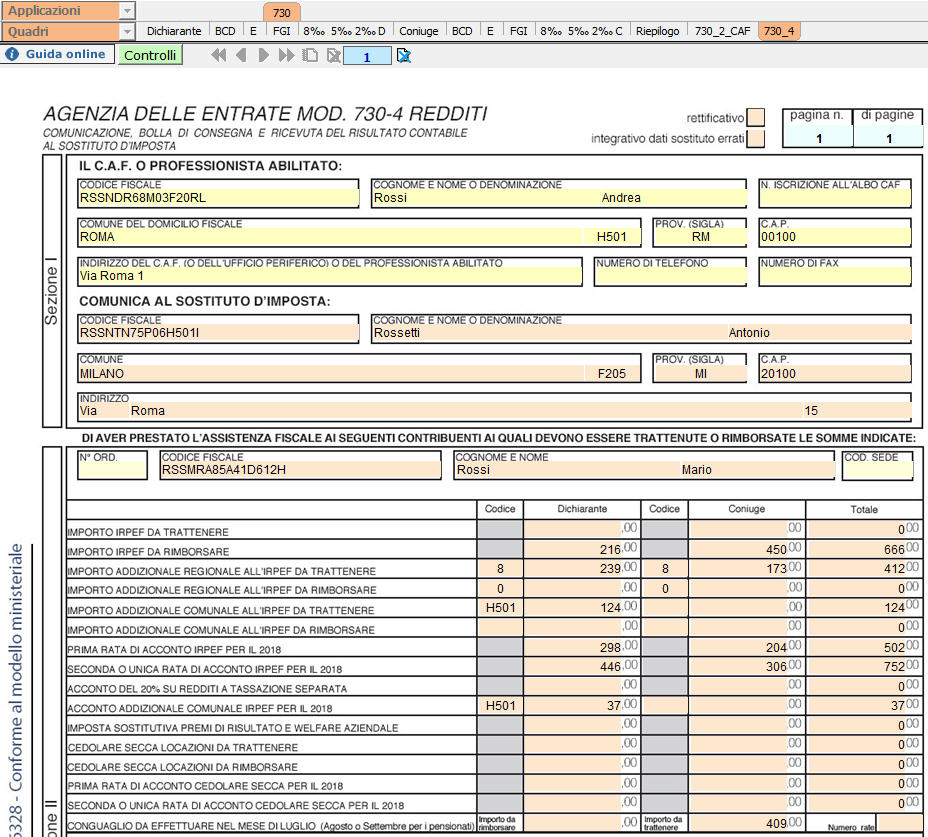The width and height of the screenshot is (928, 837).
Task: Jump to last page using double-right arrows
Action: pos(286,56)
